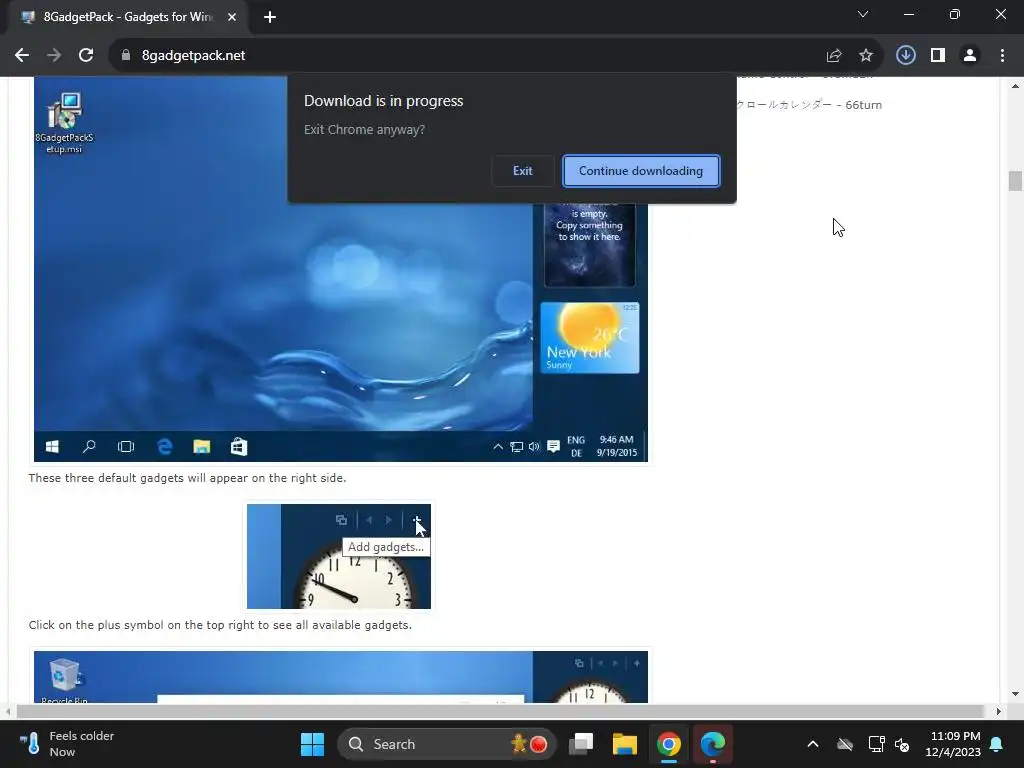Click the taskbar Search box

point(446,744)
